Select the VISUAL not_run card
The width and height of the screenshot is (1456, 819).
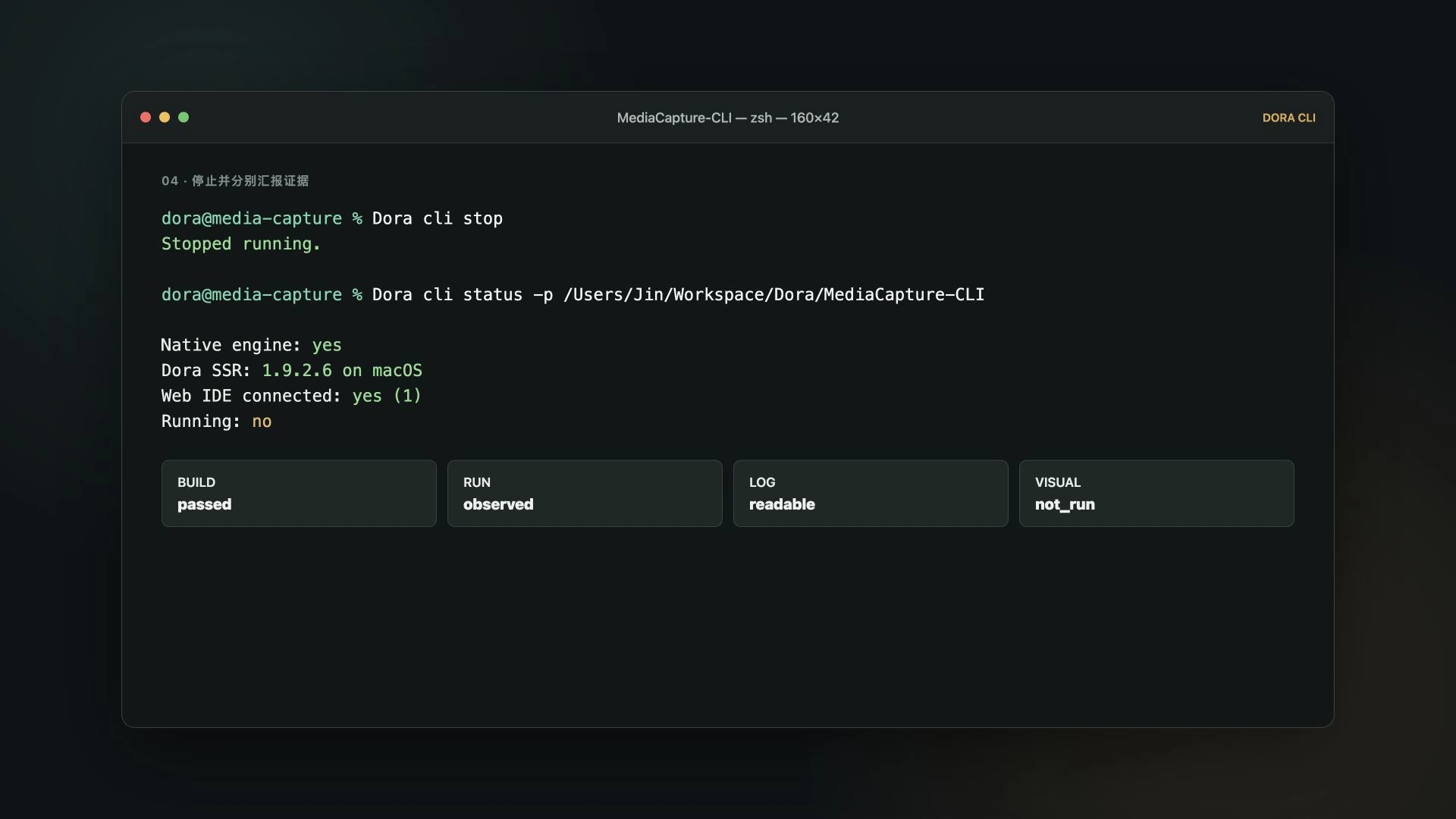(x=1156, y=493)
